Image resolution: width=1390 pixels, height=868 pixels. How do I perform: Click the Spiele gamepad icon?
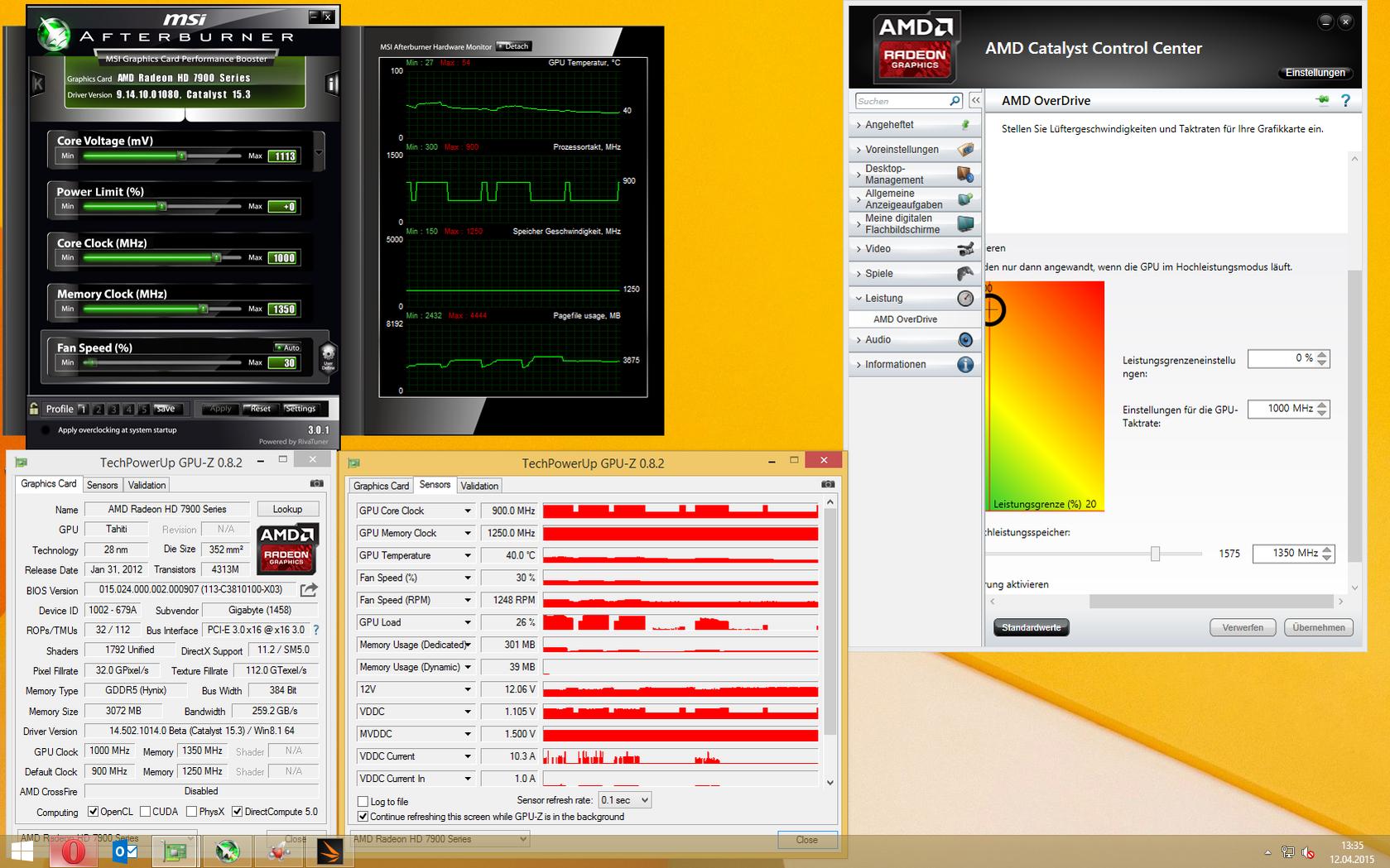pyautogui.click(x=965, y=274)
